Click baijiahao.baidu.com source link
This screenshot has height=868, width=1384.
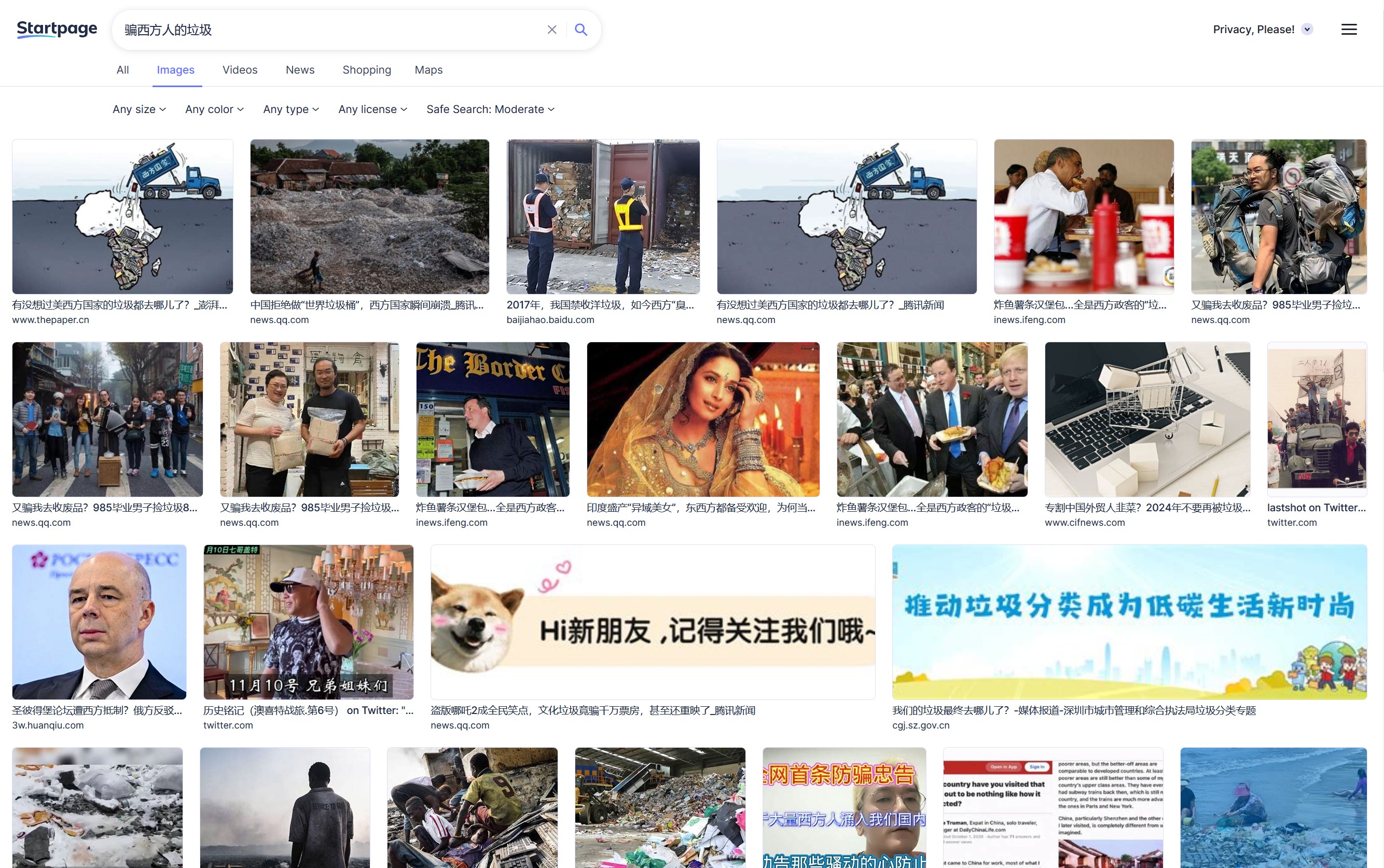tap(550, 320)
